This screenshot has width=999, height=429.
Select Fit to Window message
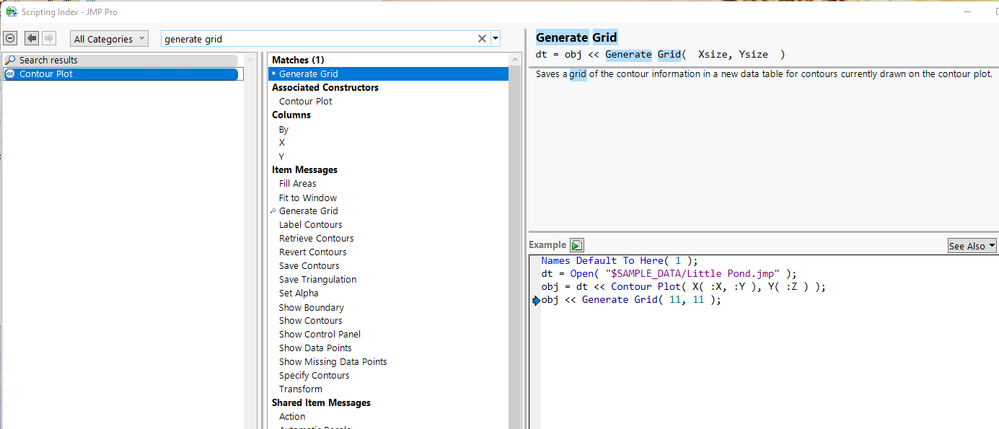(x=308, y=198)
